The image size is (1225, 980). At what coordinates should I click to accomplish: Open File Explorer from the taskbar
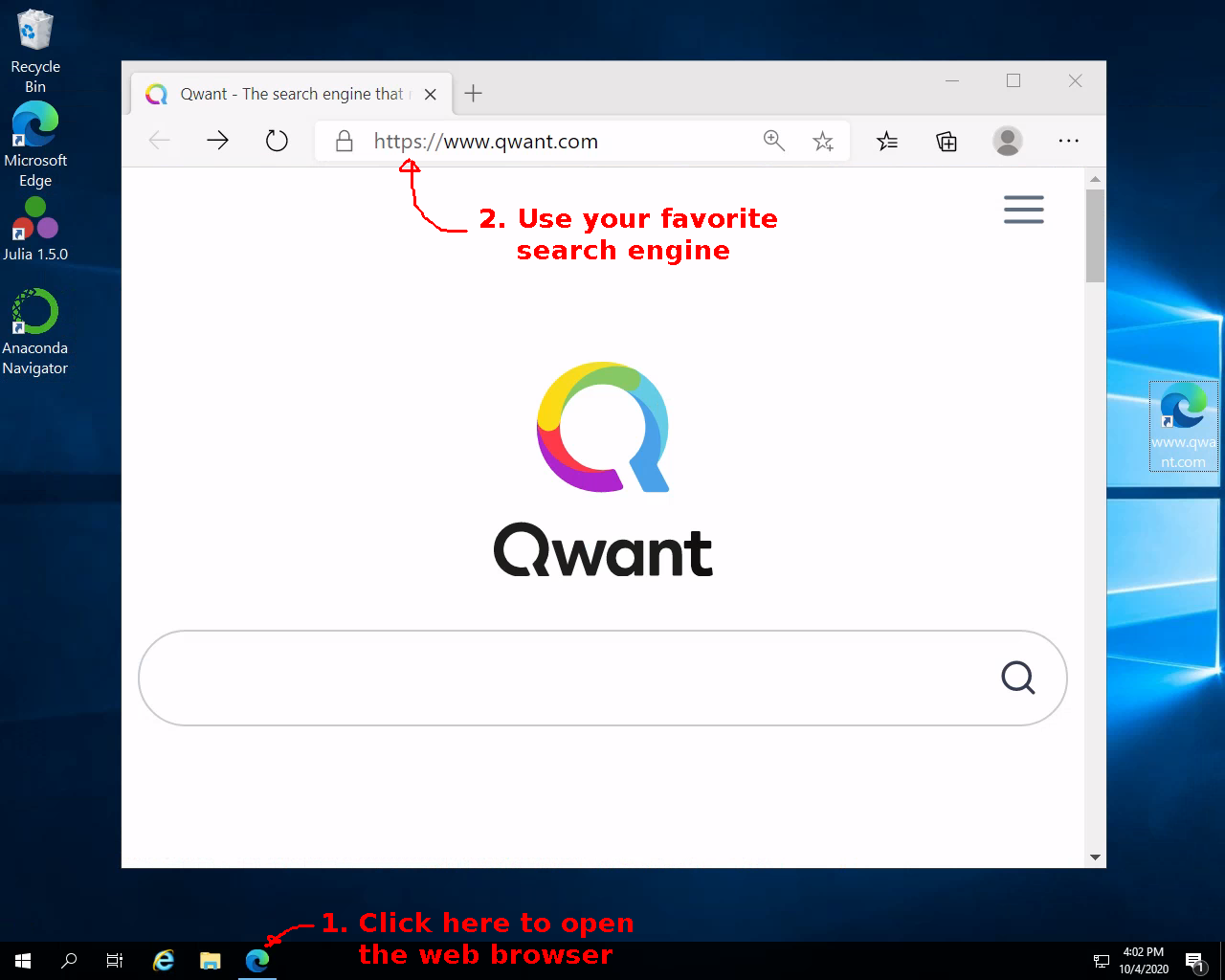(x=211, y=961)
